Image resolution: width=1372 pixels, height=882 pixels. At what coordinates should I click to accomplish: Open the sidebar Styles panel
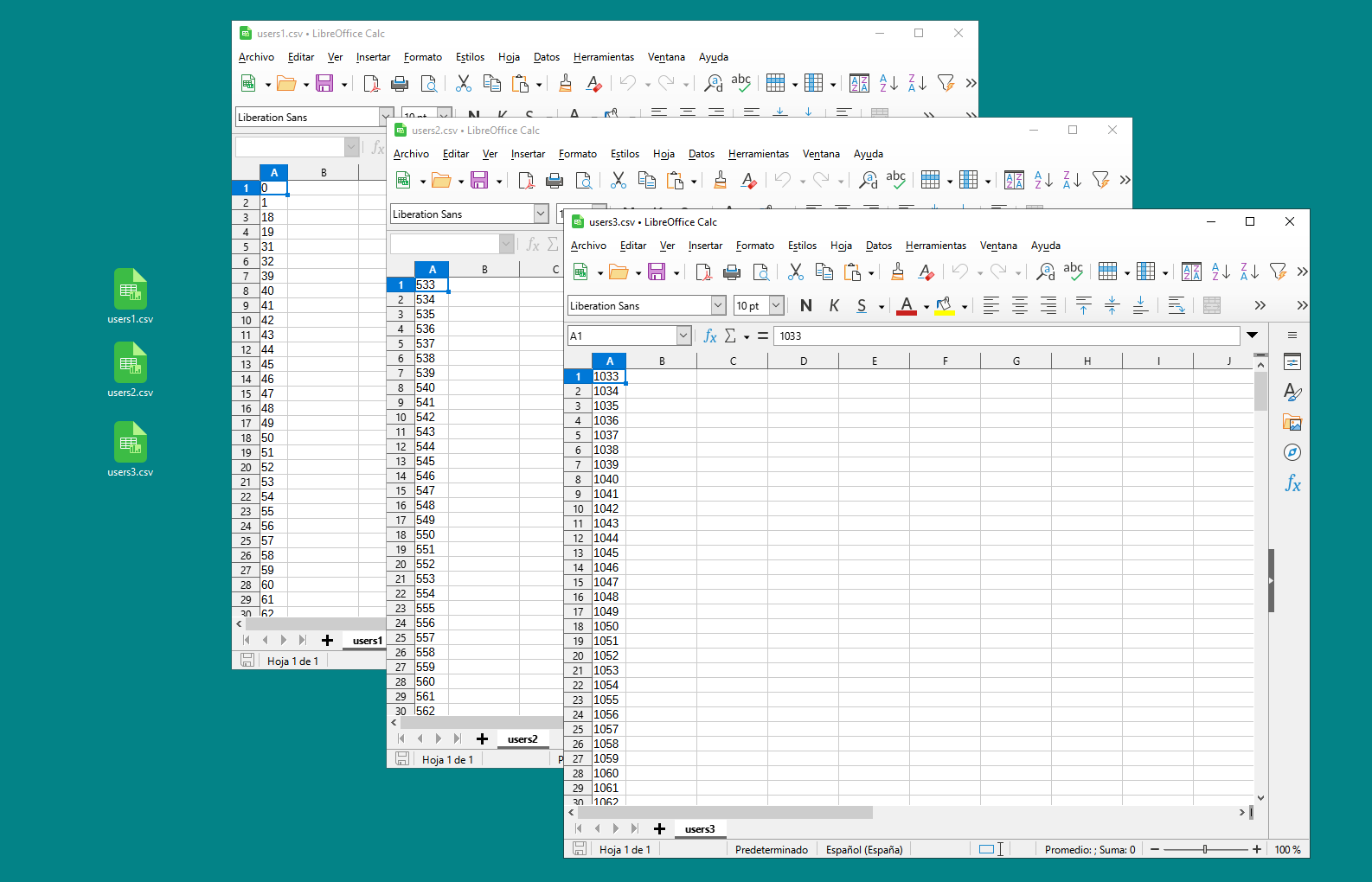pyautogui.click(x=1292, y=393)
